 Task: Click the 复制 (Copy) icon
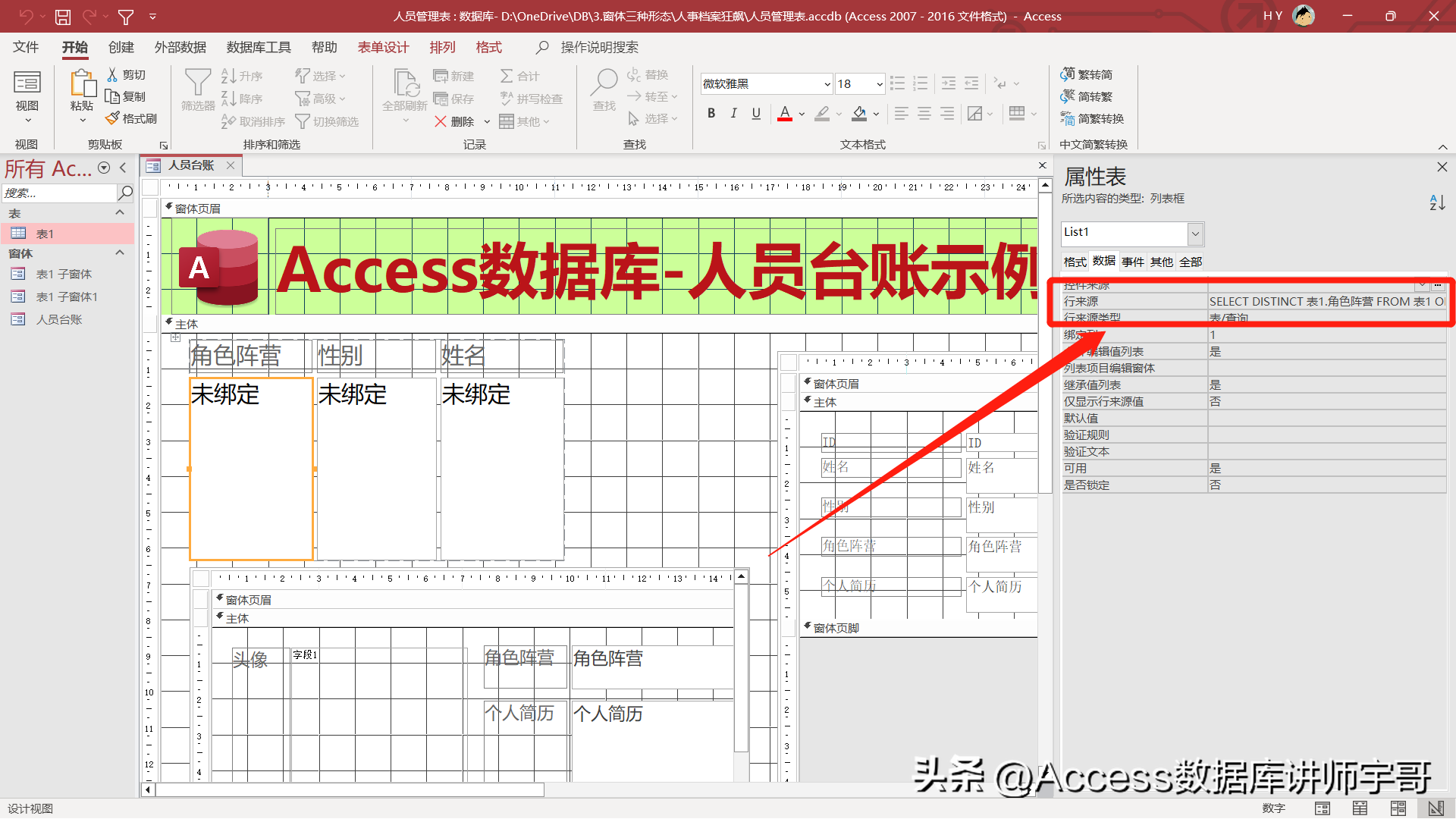[x=112, y=96]
